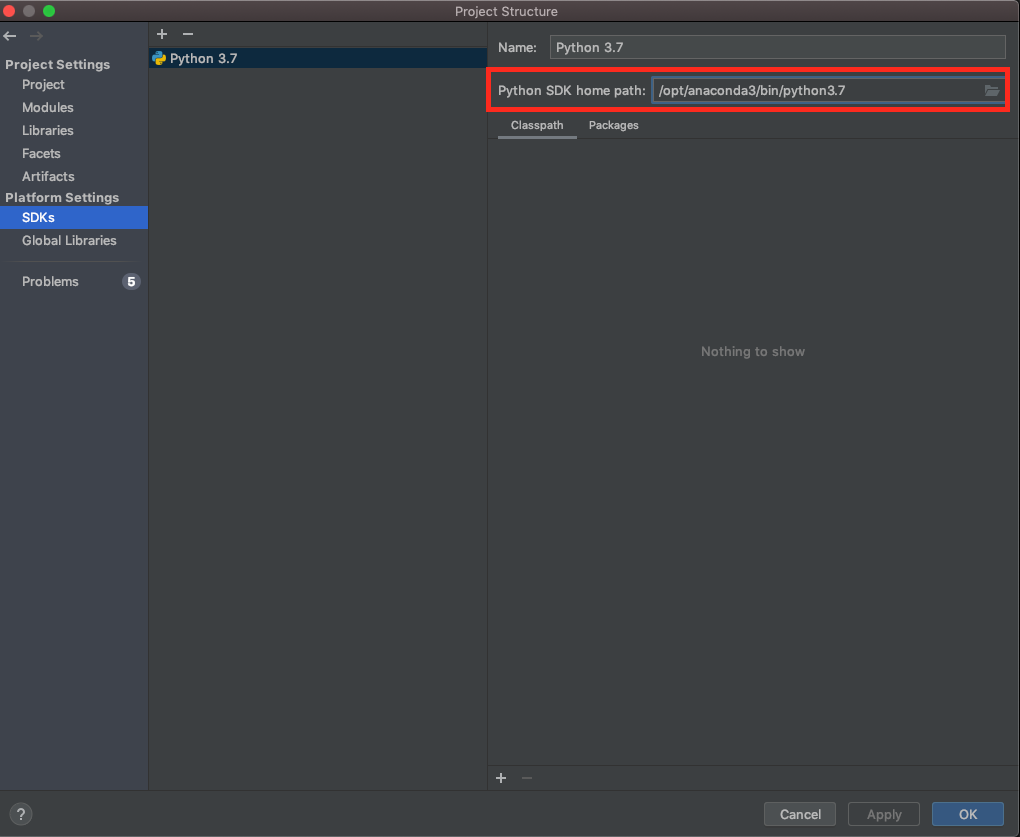
Task: Click the add classpath entry plus icon
Action: pyautogui.click(x=500, y=778)
